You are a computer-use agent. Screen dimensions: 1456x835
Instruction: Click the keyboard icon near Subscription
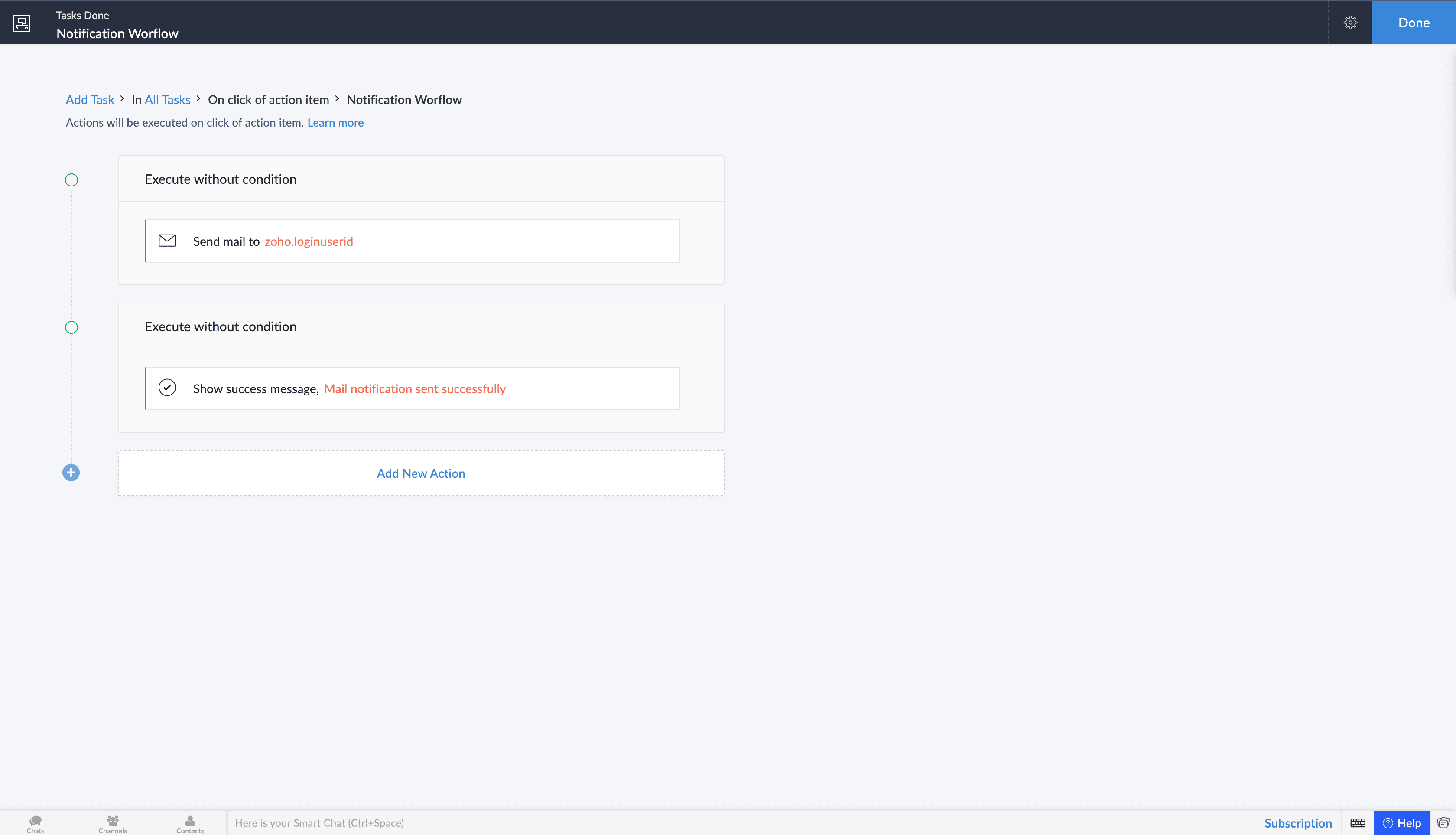[x=1357, y=823]
